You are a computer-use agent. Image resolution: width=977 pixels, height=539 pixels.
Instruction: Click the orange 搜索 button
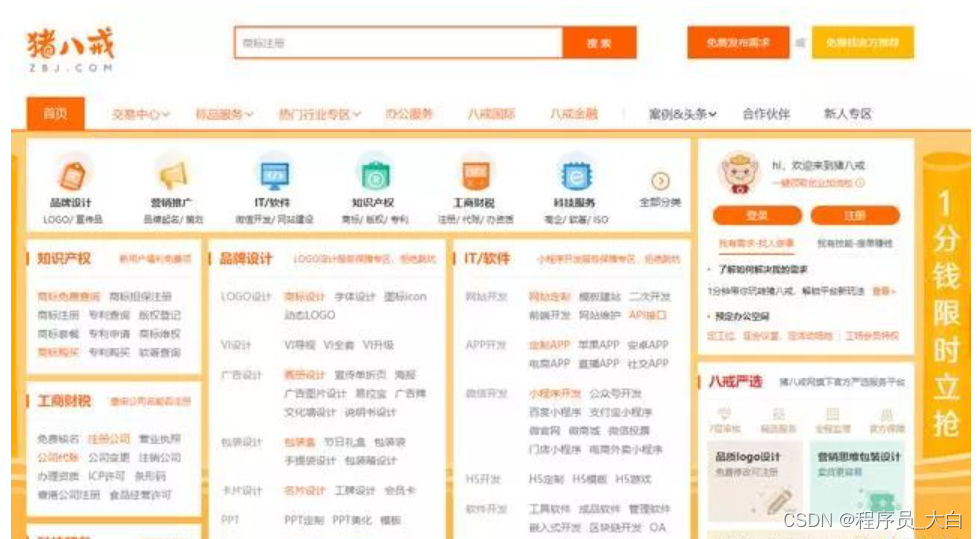(x=599, y=43)
